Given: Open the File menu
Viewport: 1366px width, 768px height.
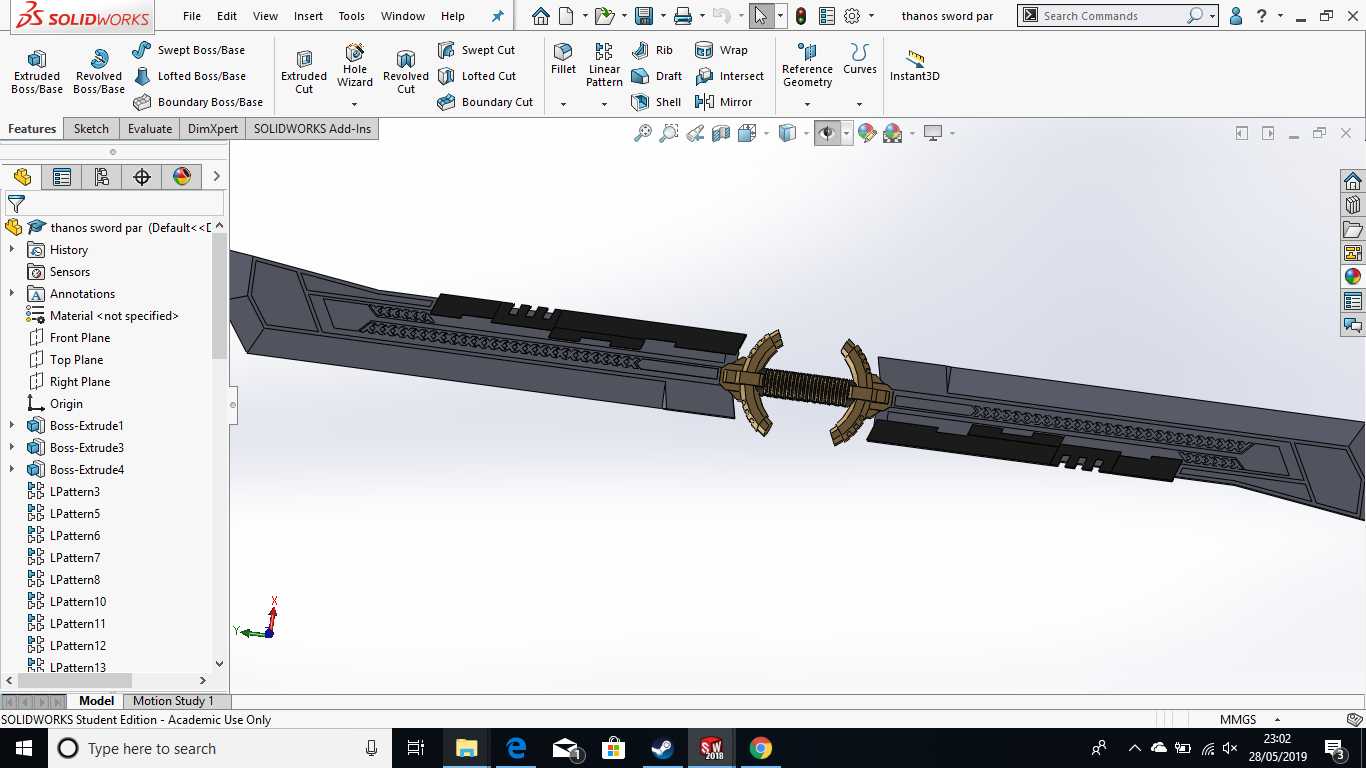Looking at the screenshot, I should (192, 16).
